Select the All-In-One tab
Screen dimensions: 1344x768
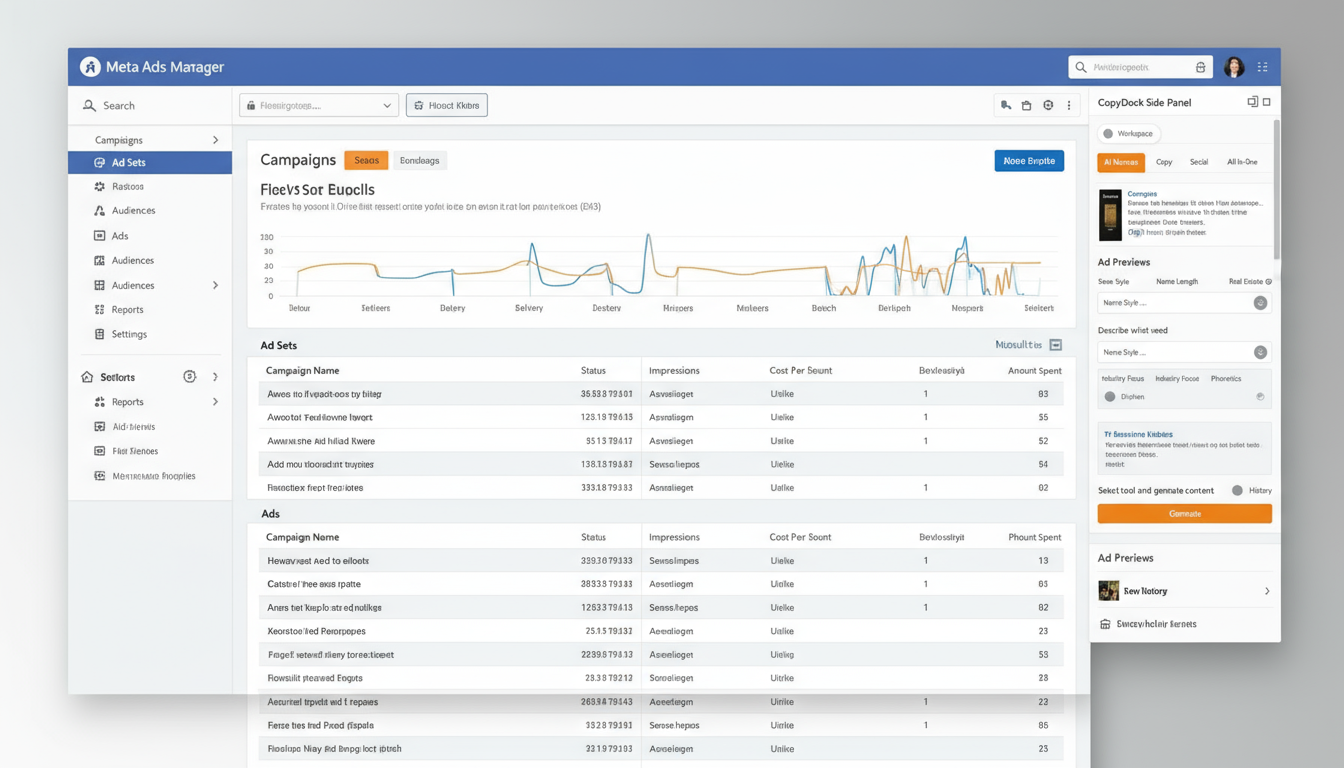1242,162
